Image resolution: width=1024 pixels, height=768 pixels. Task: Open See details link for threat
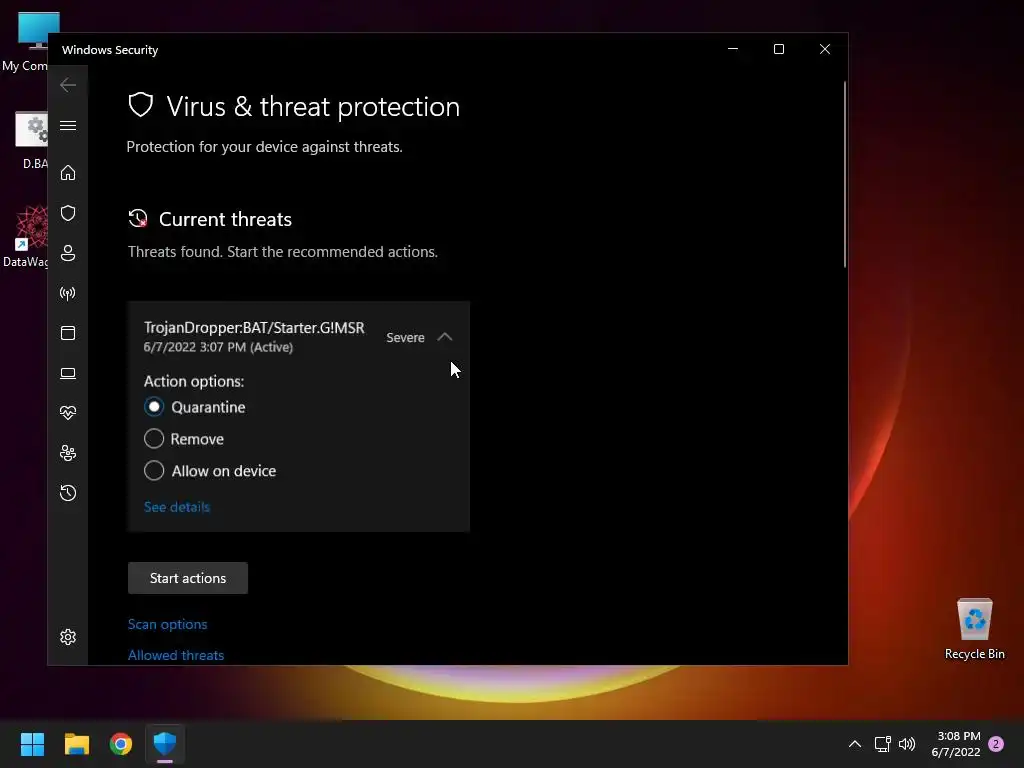(177, 507)
